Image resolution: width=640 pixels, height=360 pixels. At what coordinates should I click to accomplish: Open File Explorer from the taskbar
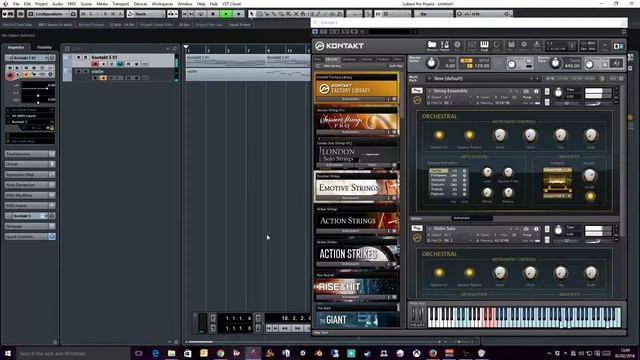tap(171, 353)
